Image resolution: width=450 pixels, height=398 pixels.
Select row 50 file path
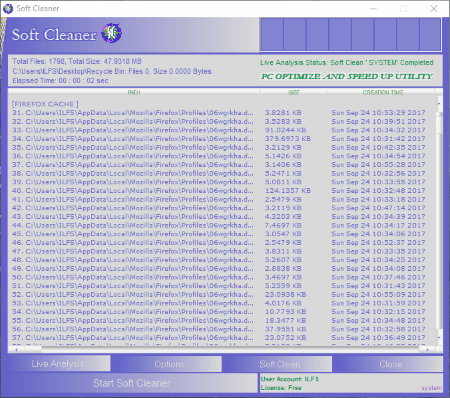coord(133,277)
